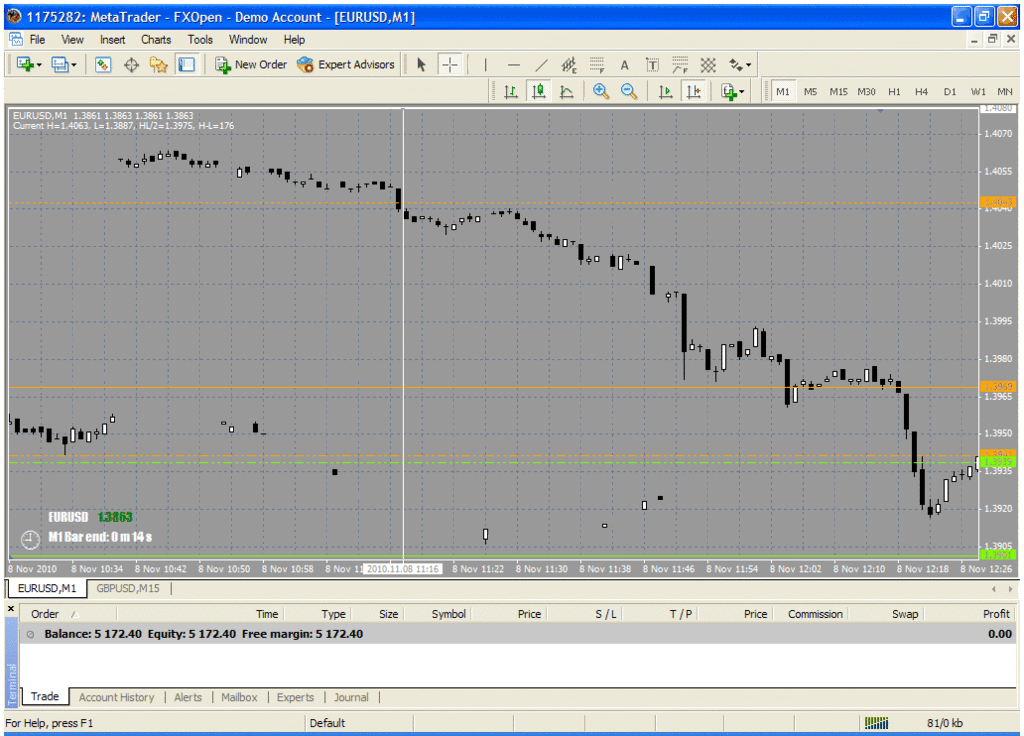This screenshot has height=736, width=1024.
Task: Switch chart to line chart style
Action: (567, 92)
